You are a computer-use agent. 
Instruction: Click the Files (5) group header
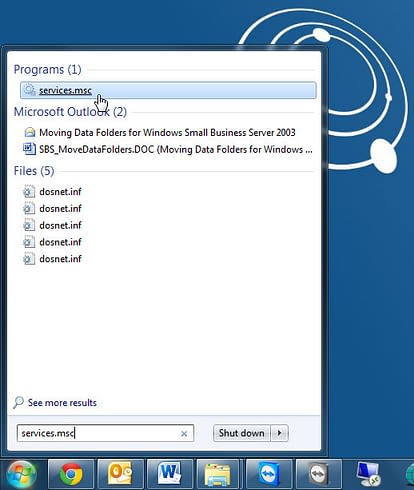(34, 171)
